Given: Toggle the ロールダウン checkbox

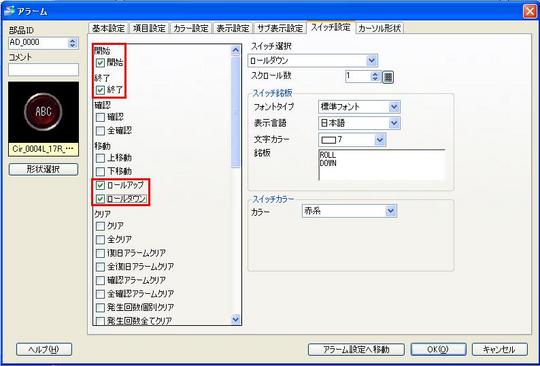Looking at the screenshot, I should pos(100,199).
